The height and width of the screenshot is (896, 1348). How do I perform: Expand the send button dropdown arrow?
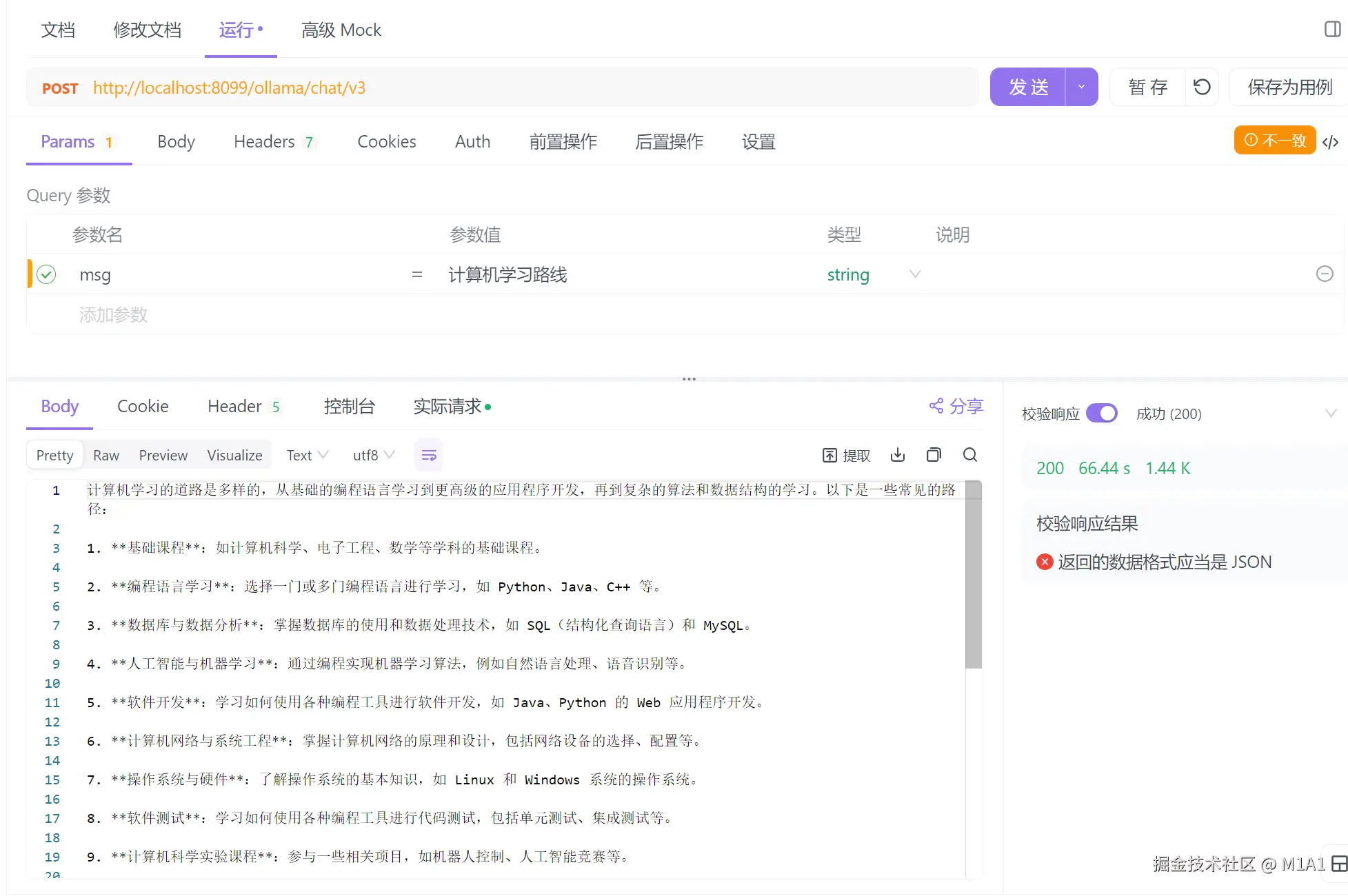point(1081,87)
